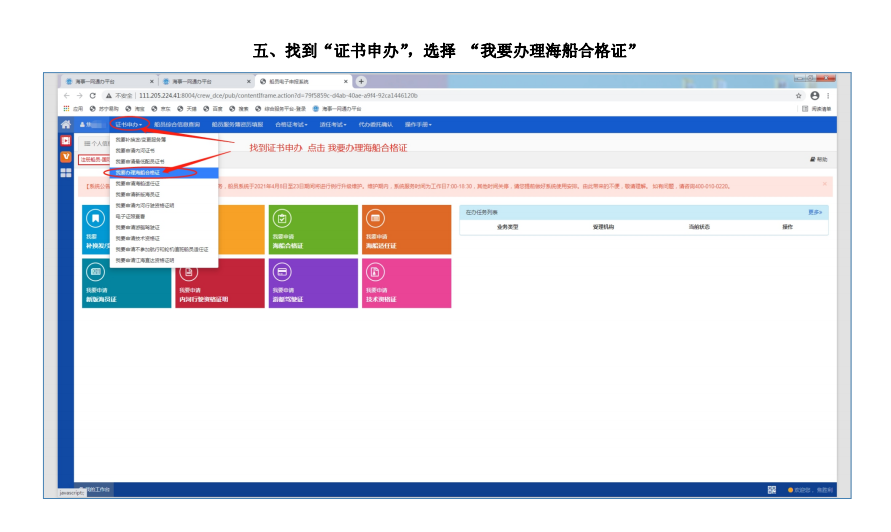This screenshot has height=532, width=891.
Task: Click the orange V icon in sidebar
Action: pyautogui.click(x=66, y=156)
